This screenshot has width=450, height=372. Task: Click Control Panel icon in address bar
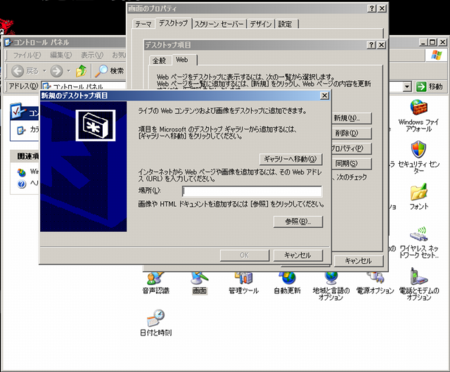pos(46,86)
